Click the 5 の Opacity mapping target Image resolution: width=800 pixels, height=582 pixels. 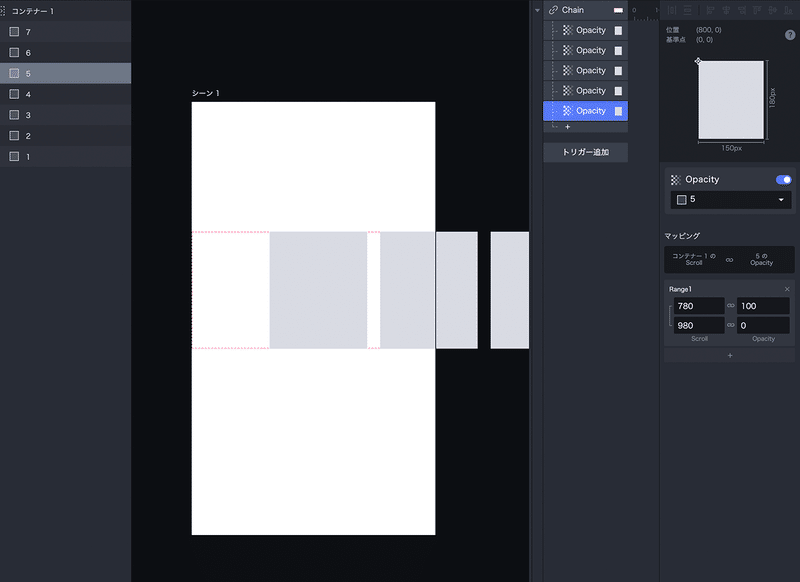pos(761,259)
